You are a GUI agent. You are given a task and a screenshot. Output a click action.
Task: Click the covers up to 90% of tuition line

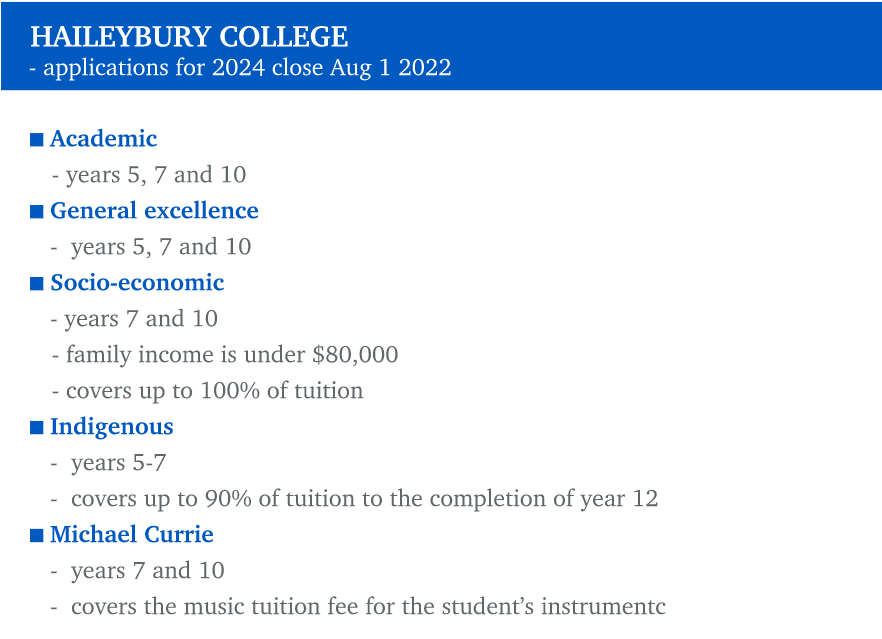coord(354,499)
